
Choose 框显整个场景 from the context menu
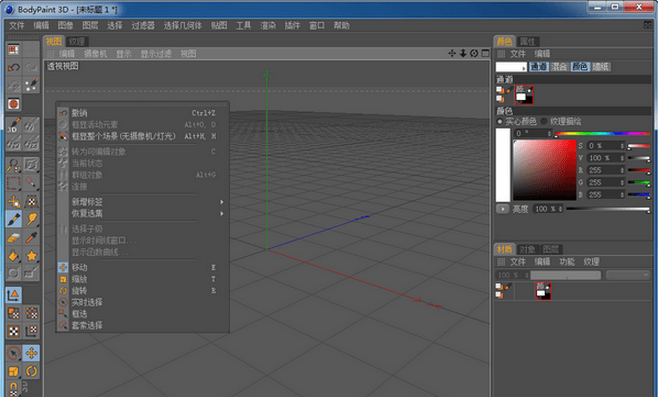143,136
